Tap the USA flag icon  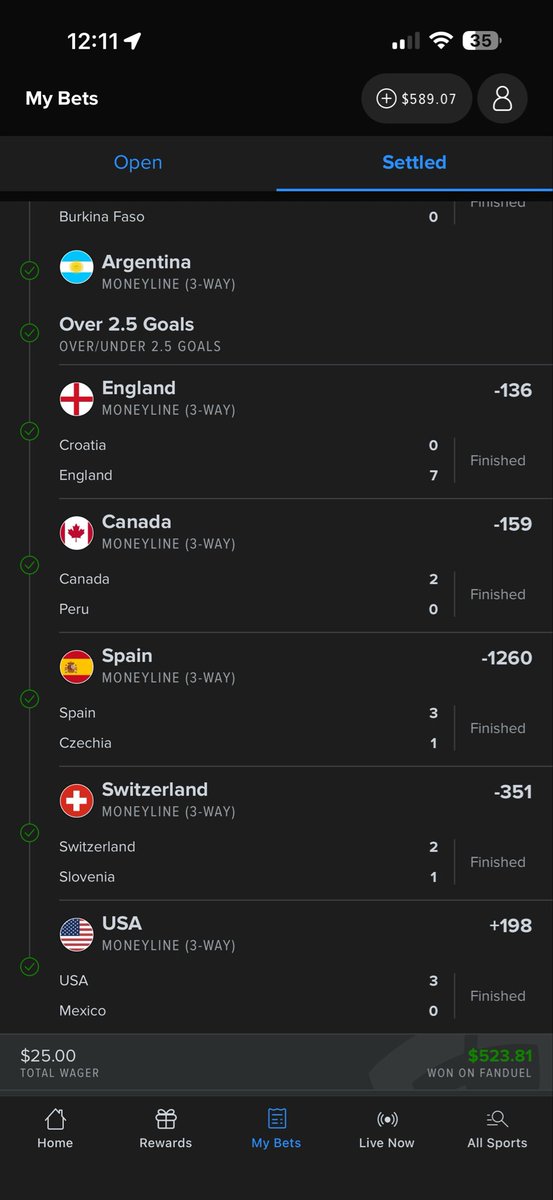pyautogui.click(x=77, y=935)
